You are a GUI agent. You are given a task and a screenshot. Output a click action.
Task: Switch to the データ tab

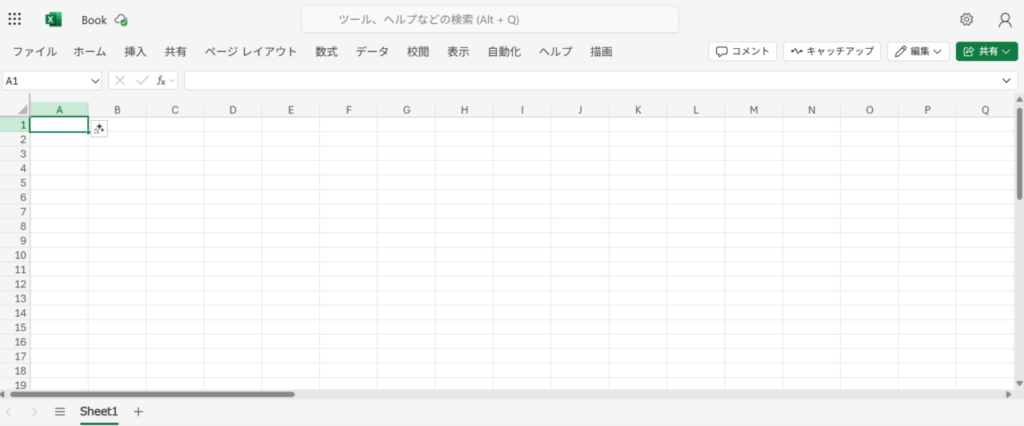(372, 52)
